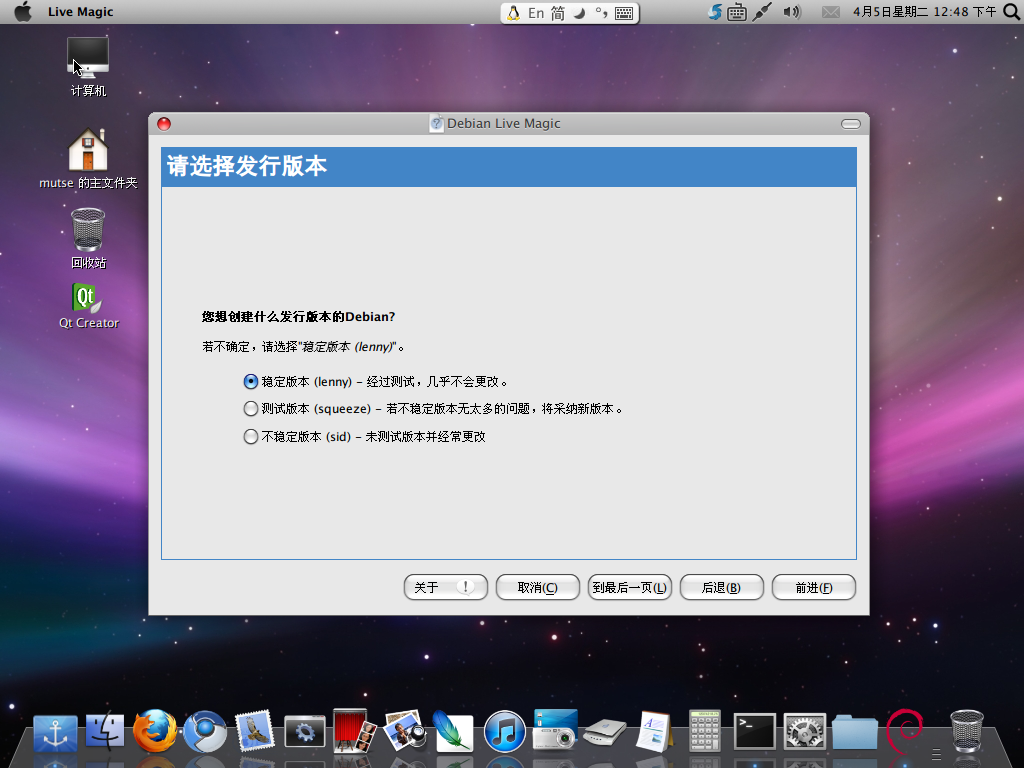Open the Live Magic application menu

(80, 12)
